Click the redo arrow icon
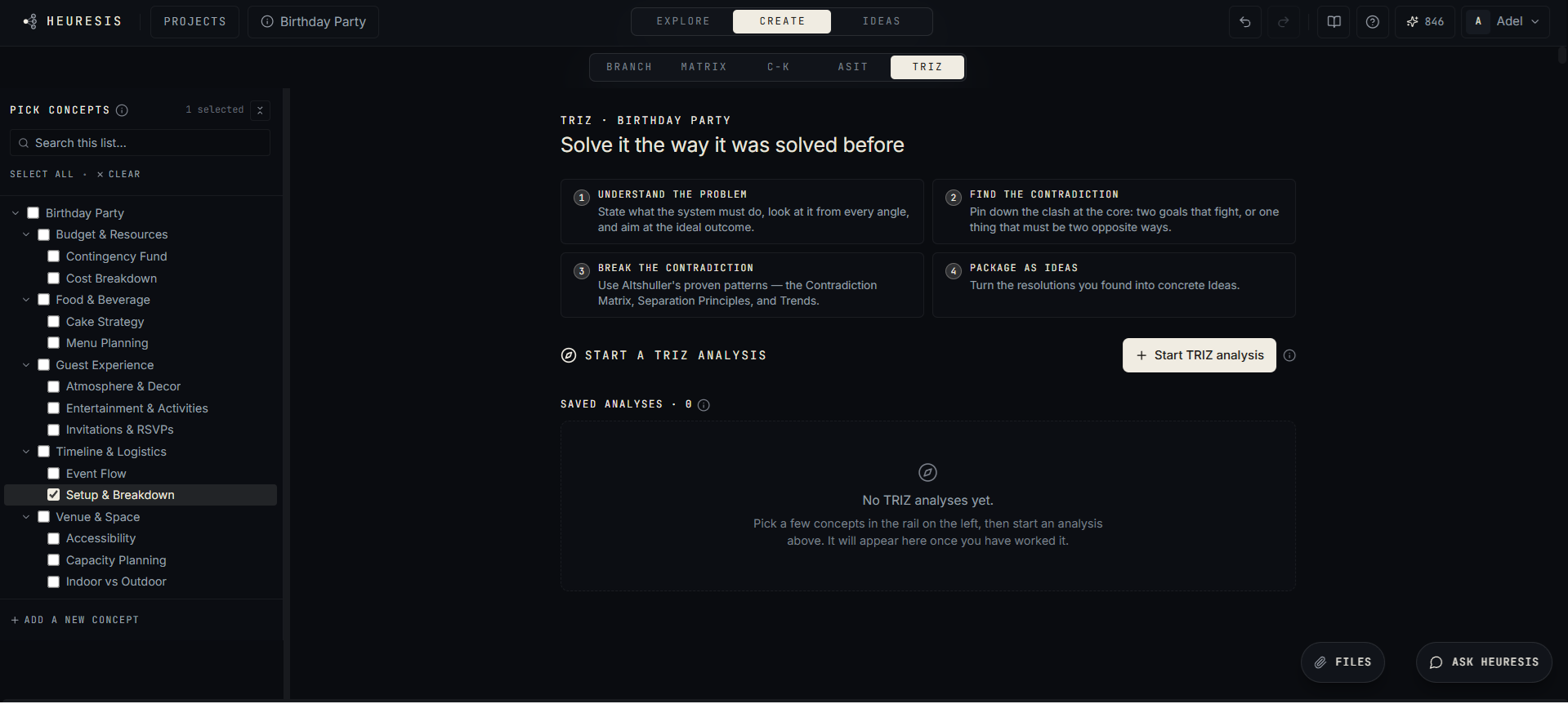Viewport: 1568px width, 704px height. pyautogui.click(x=1283, y=22)
